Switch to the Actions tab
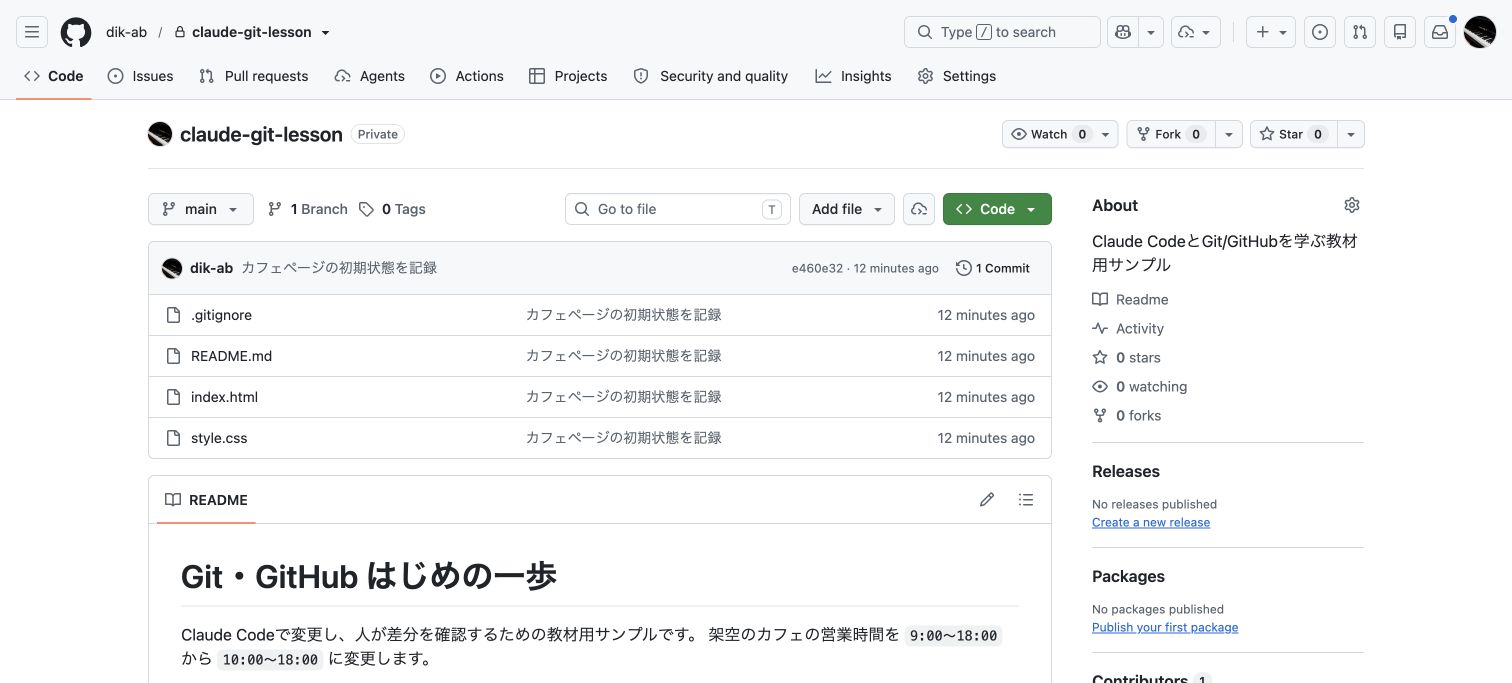This screenshot has width=1512, height=683. pos(467,76)
